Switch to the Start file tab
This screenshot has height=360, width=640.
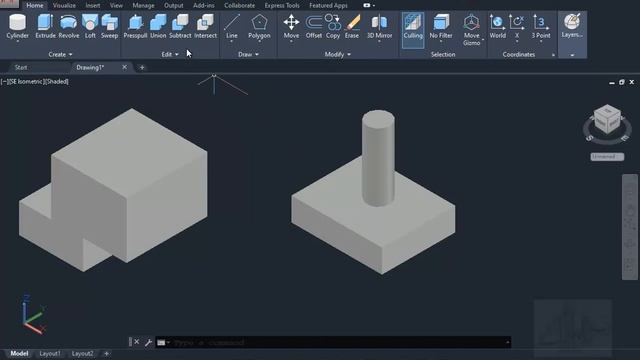coord(21,67)
